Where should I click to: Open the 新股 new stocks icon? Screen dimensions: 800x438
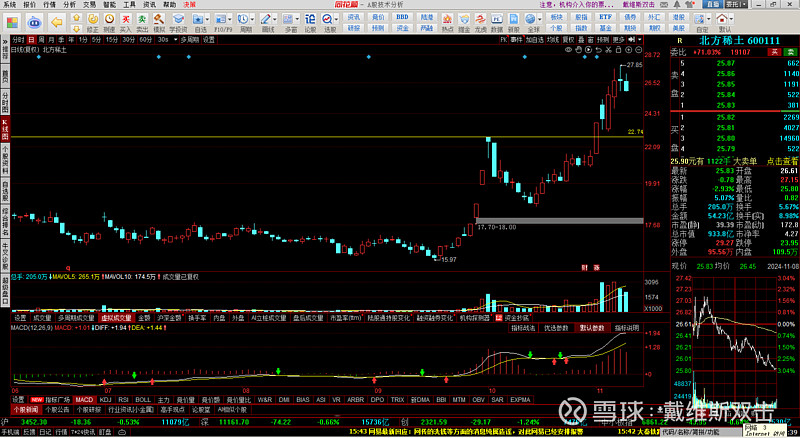[513, 19]
